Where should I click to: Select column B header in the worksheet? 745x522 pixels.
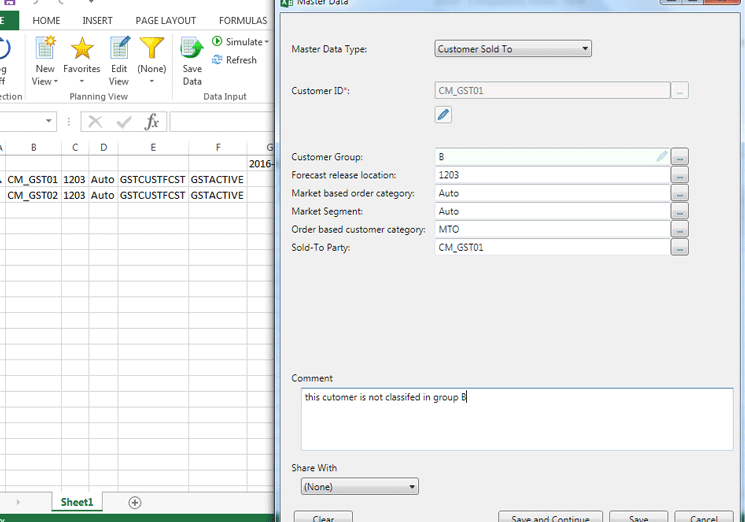(x=33, y=147)
